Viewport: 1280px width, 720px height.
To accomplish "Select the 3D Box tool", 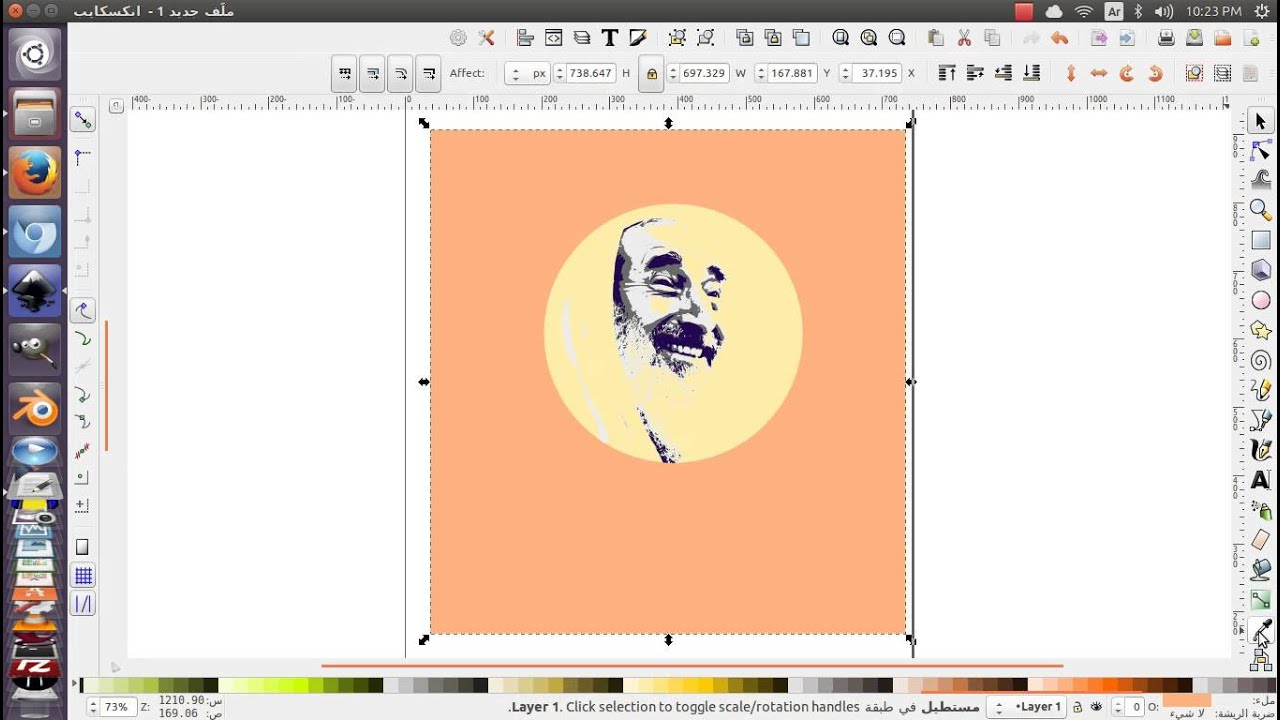I will point(1260,270).
